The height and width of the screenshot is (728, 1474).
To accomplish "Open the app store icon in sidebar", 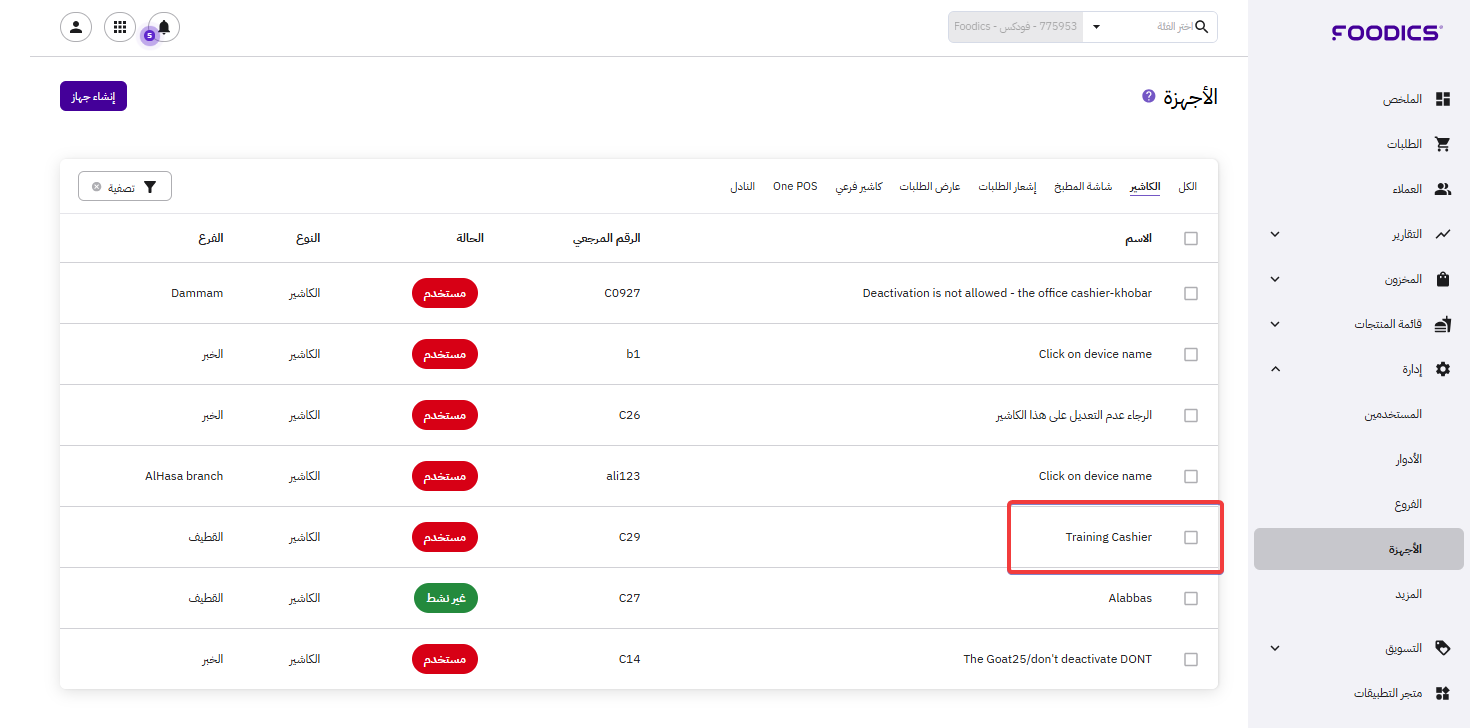I will pyautogui.click(x=1442, y=693).
